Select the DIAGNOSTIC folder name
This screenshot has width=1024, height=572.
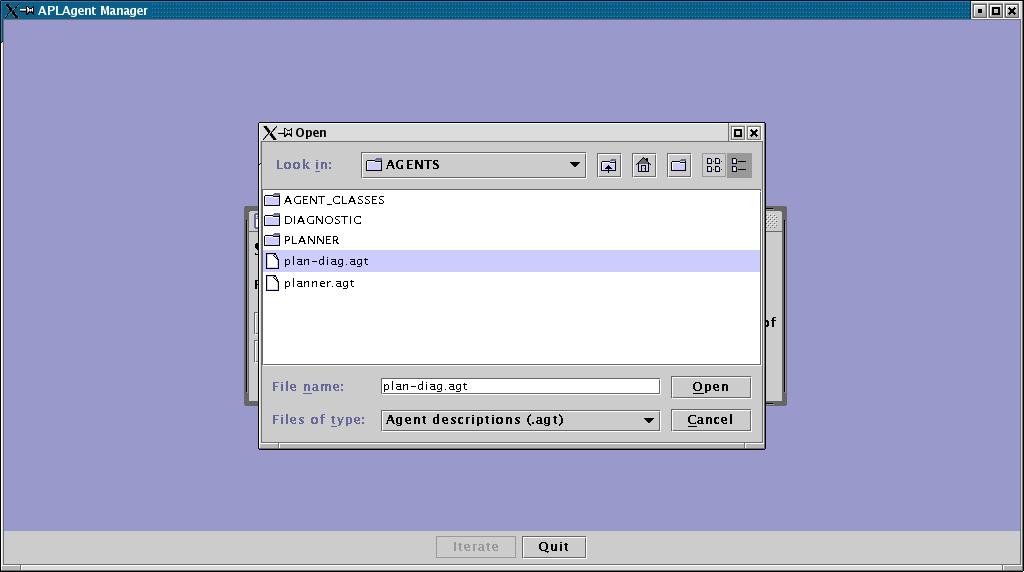(323, 220)
